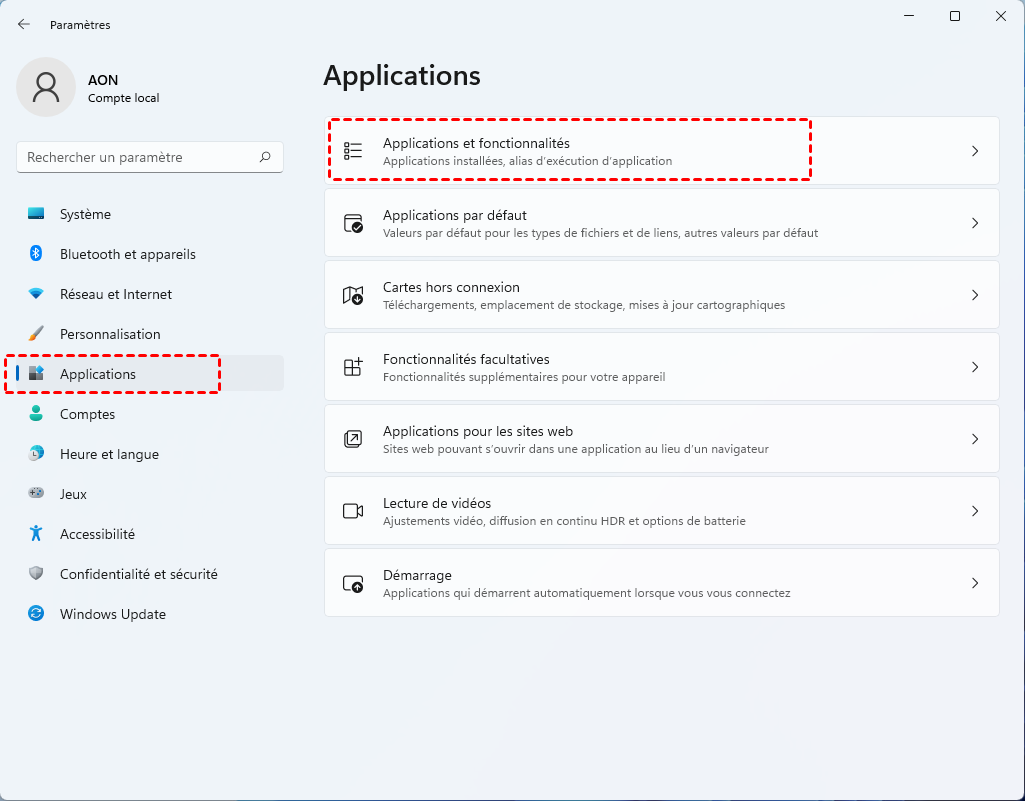The width and height of the screenshot is (1025, 801).
Task: Open Heure et langue settings section
Action: pos(109,454)
